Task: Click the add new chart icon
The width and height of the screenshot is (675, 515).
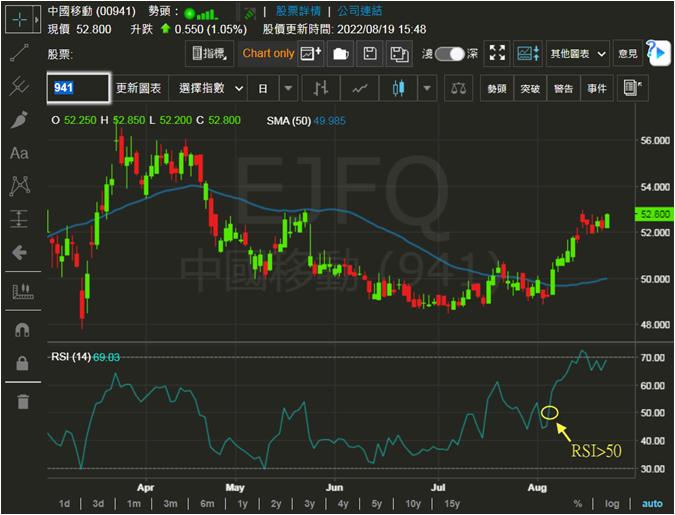Action: (311, 53)
